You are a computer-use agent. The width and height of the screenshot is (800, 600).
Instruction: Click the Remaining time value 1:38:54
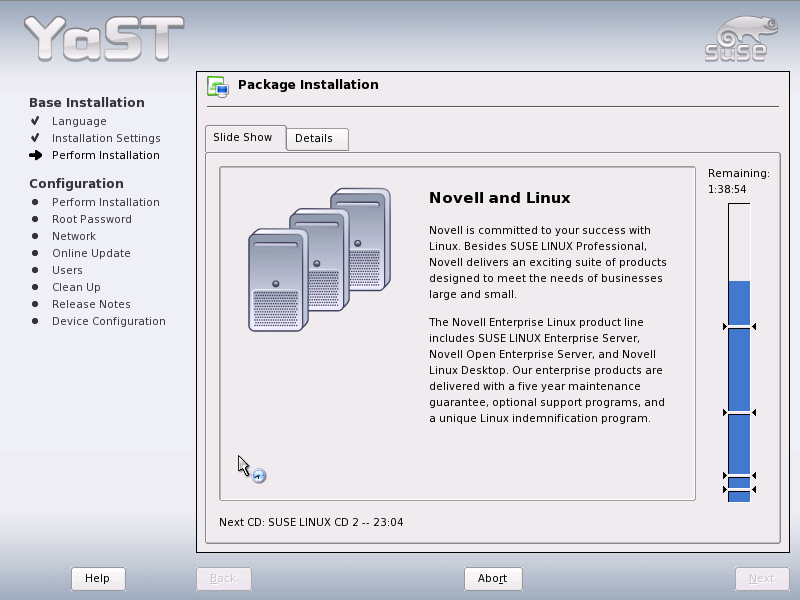click(x=727, y=189)
